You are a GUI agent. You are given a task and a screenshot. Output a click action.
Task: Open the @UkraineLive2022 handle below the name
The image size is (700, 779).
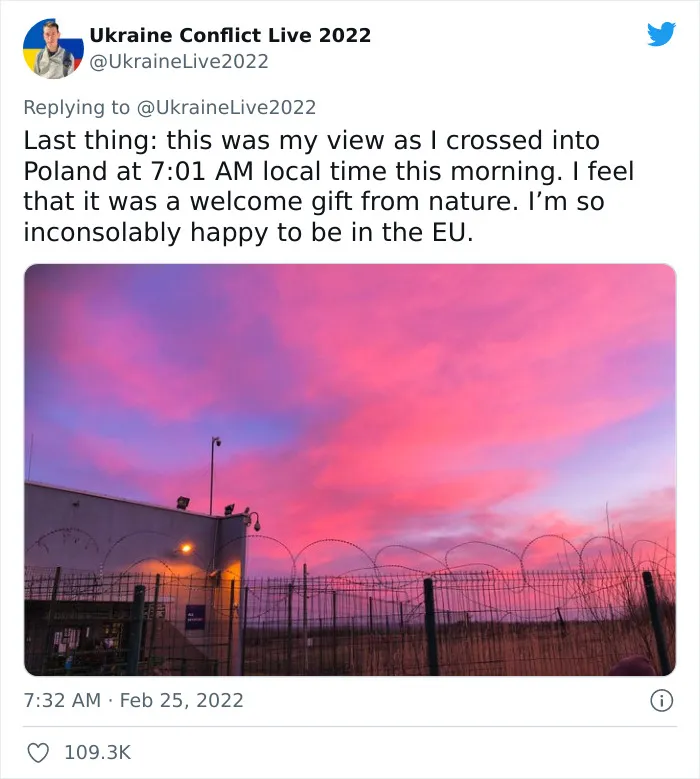coord(179,62)
